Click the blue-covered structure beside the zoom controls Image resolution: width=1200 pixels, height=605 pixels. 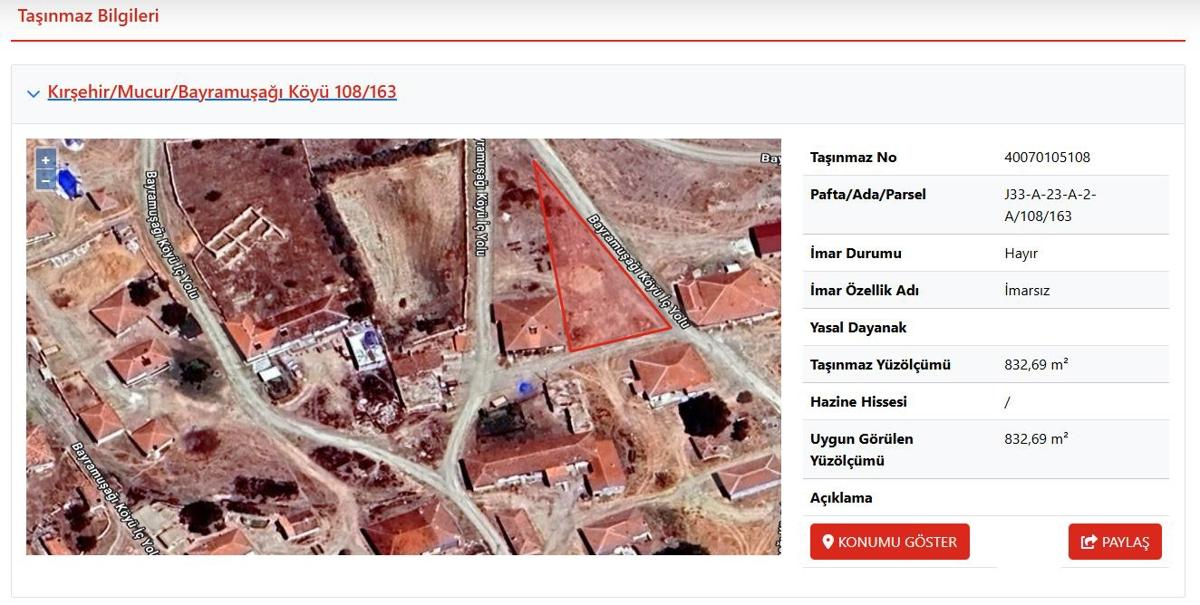pyautogui.click(x=68, y=183)
